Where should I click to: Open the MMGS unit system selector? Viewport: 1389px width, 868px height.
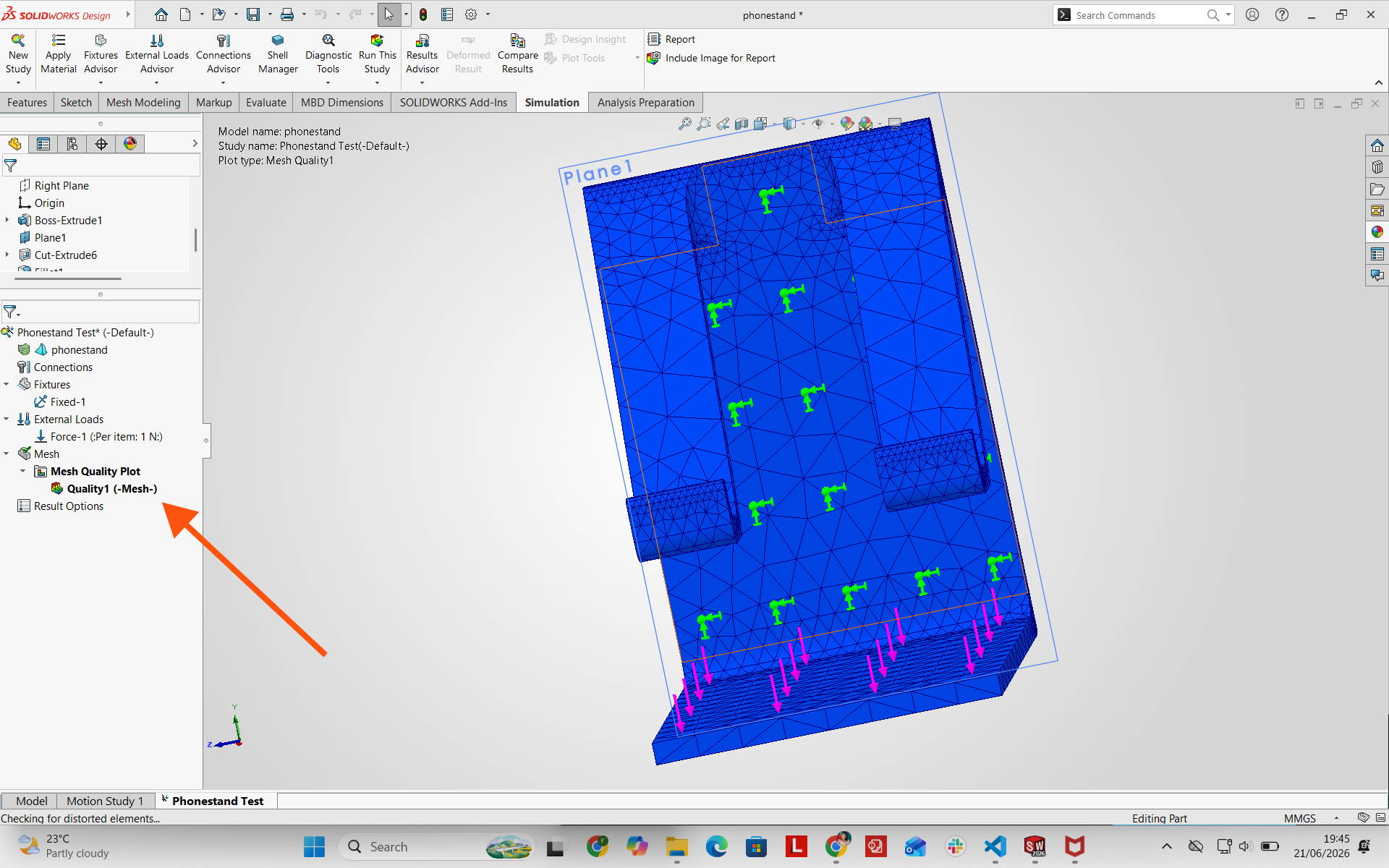point(1300,818)
